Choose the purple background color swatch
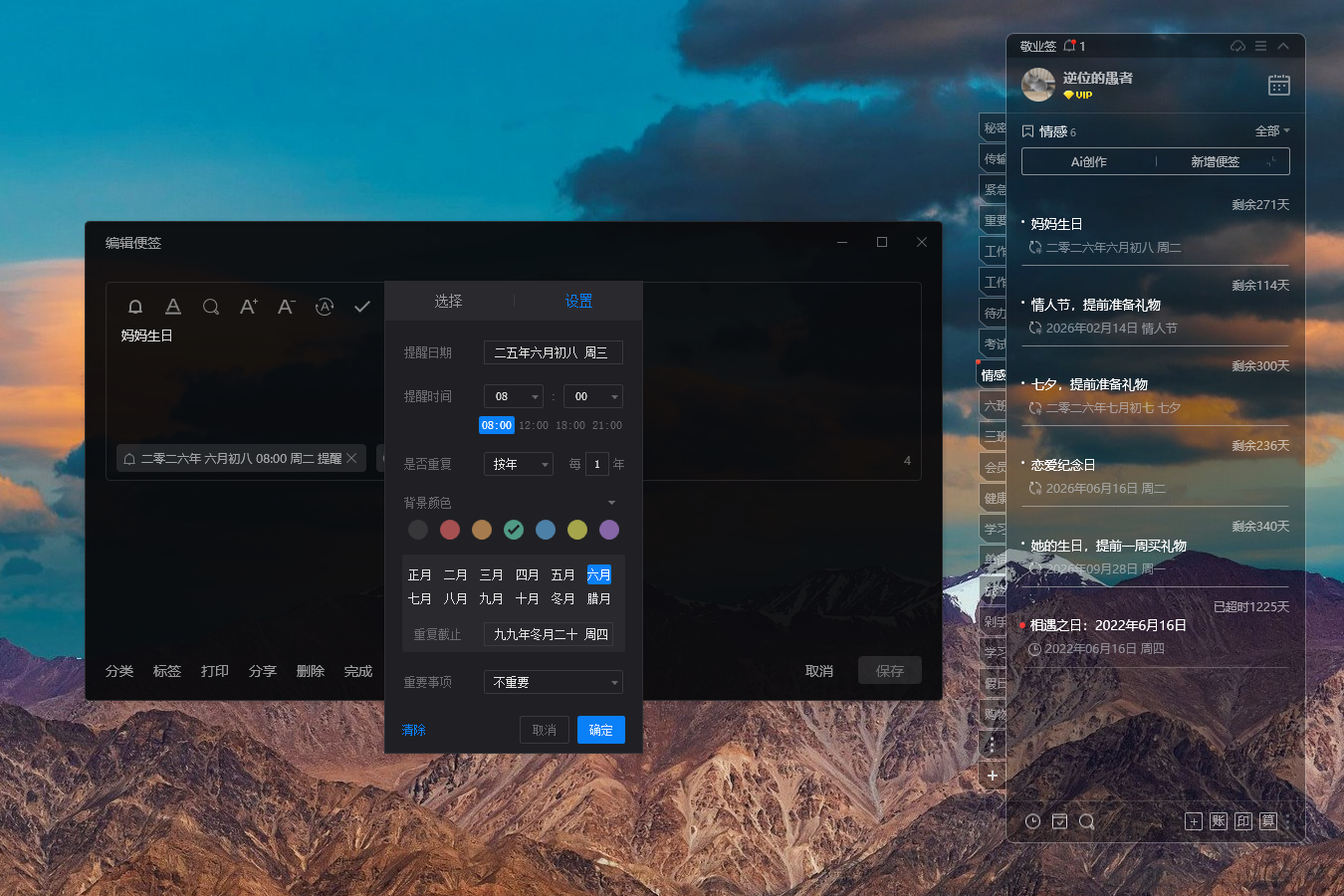The image size is (1344, 896). click(x=609, y=530)
